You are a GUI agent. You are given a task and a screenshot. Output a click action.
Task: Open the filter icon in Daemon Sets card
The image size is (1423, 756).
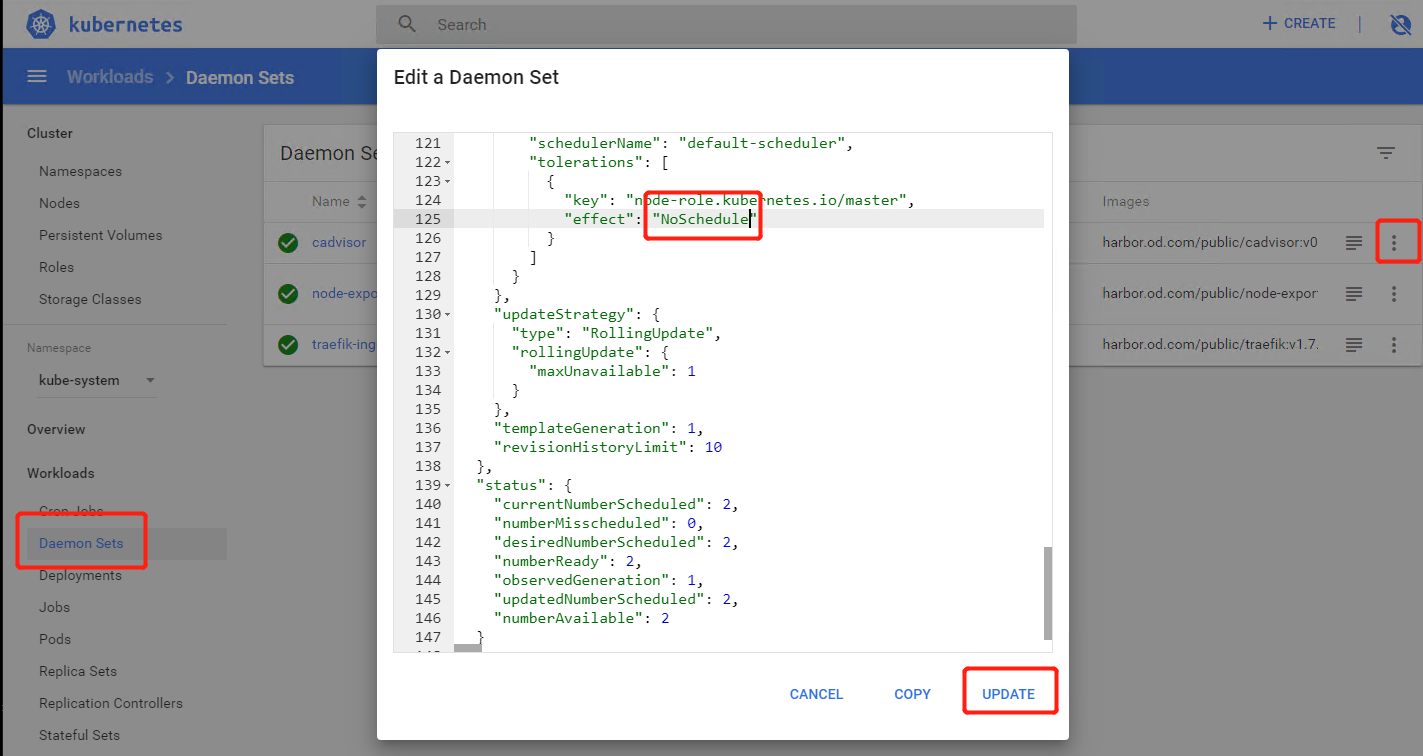click(1385, 153)
